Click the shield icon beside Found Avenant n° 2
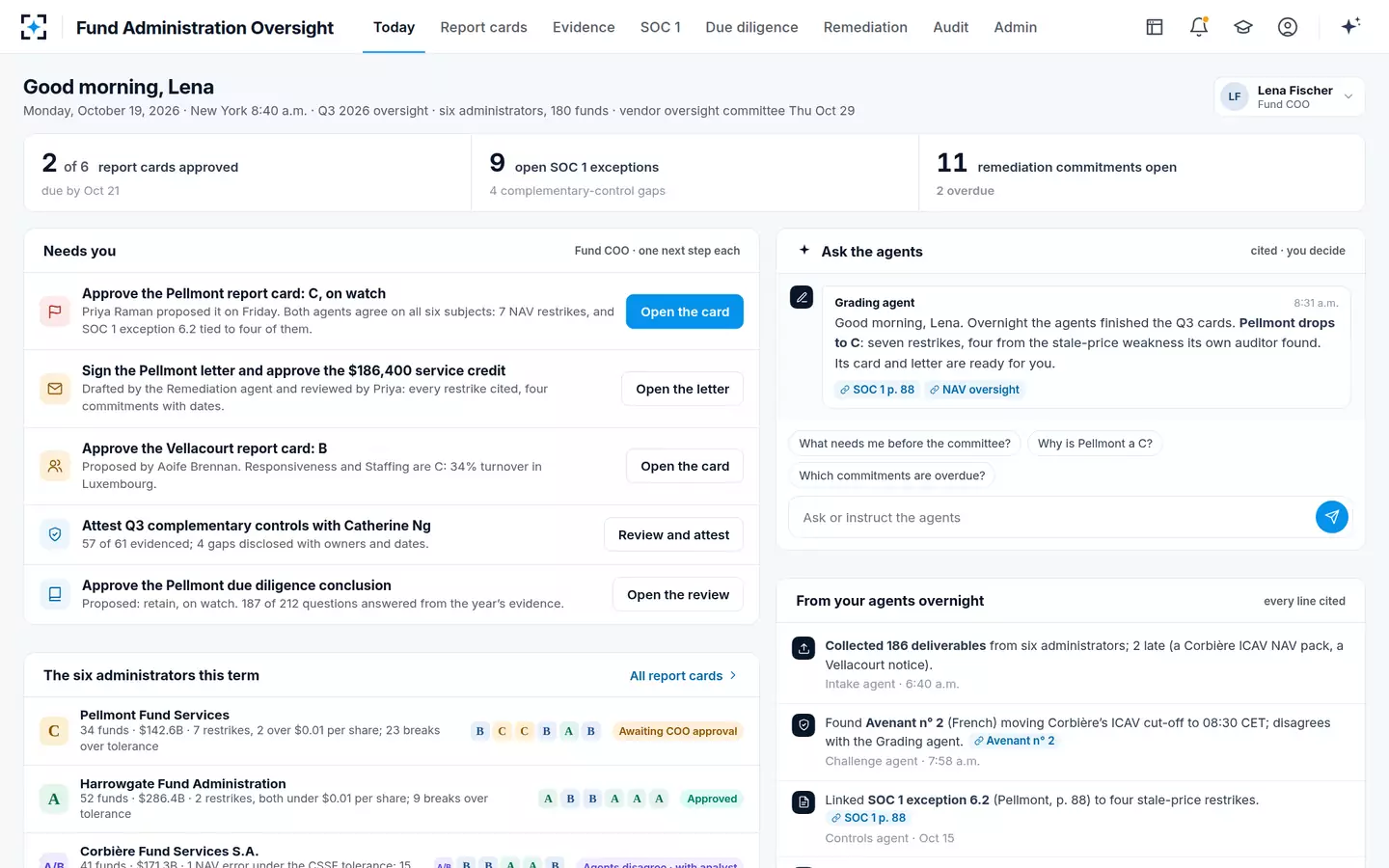Screen dimensions: 1389x868 803,725
